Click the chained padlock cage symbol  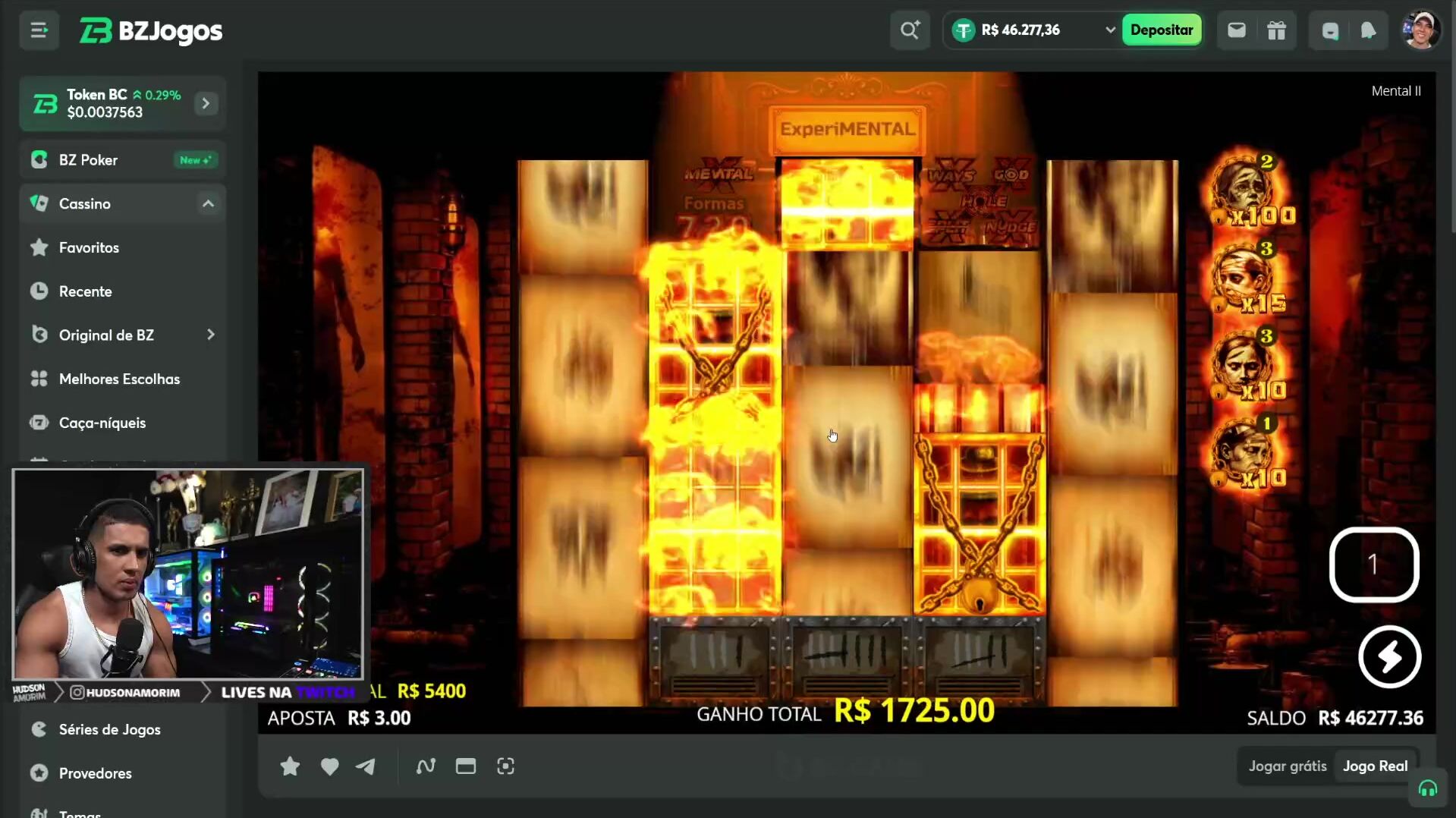(979, 524)
